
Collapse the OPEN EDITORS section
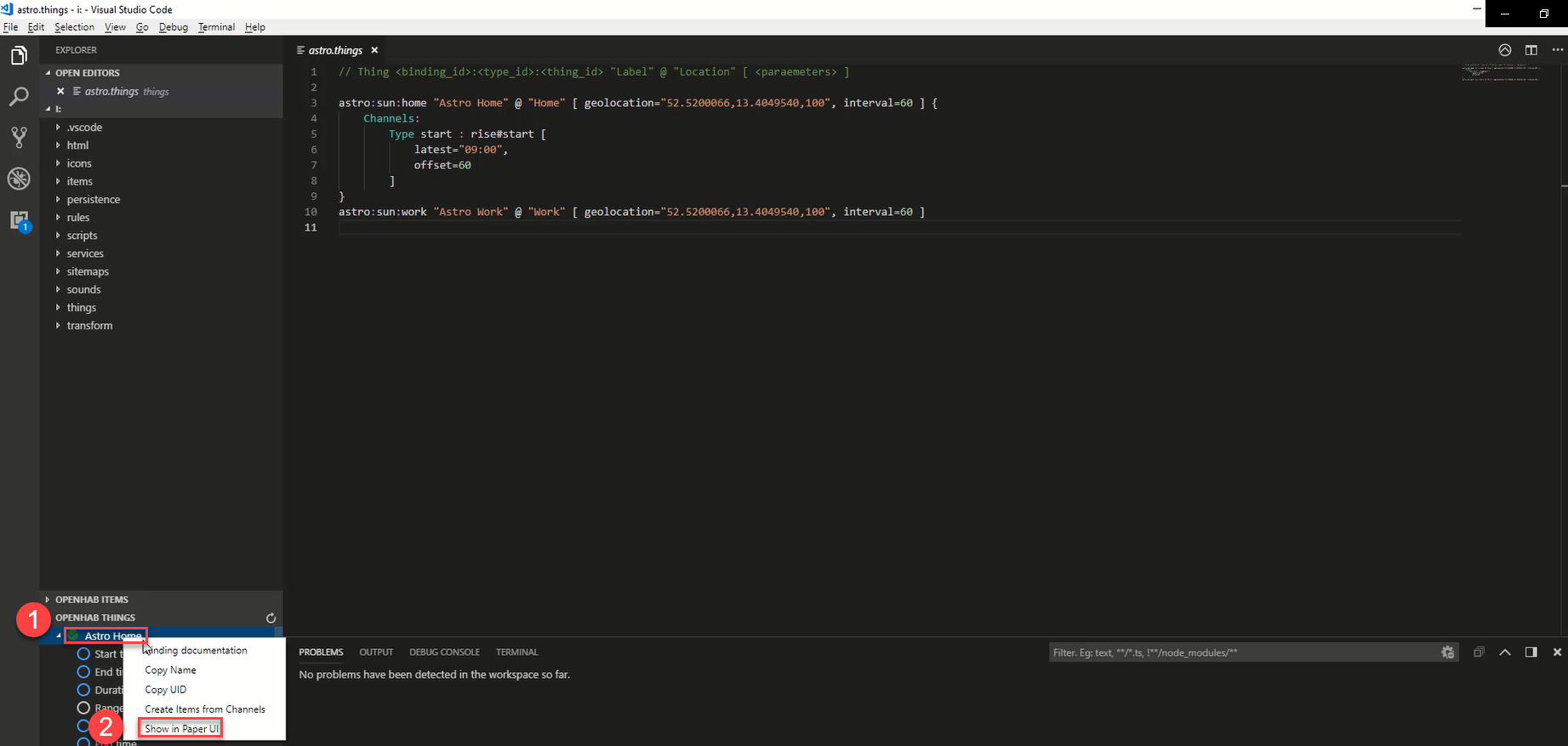click(x=87, y=73)
